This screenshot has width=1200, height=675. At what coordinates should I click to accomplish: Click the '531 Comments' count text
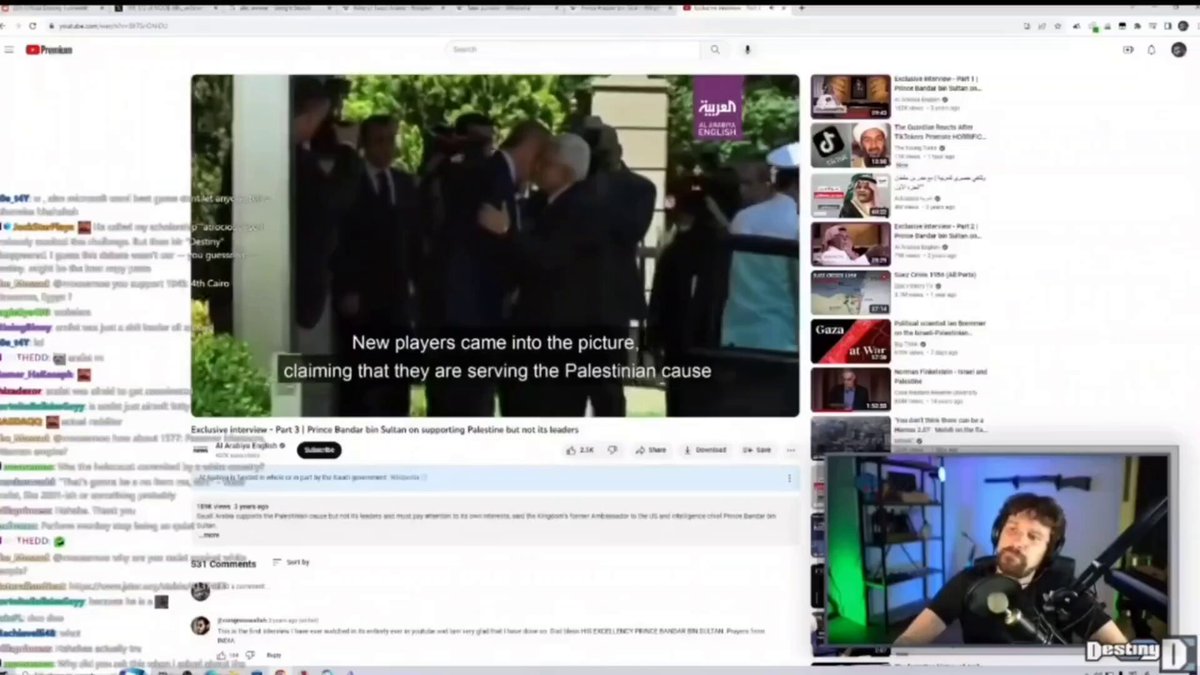224,563
